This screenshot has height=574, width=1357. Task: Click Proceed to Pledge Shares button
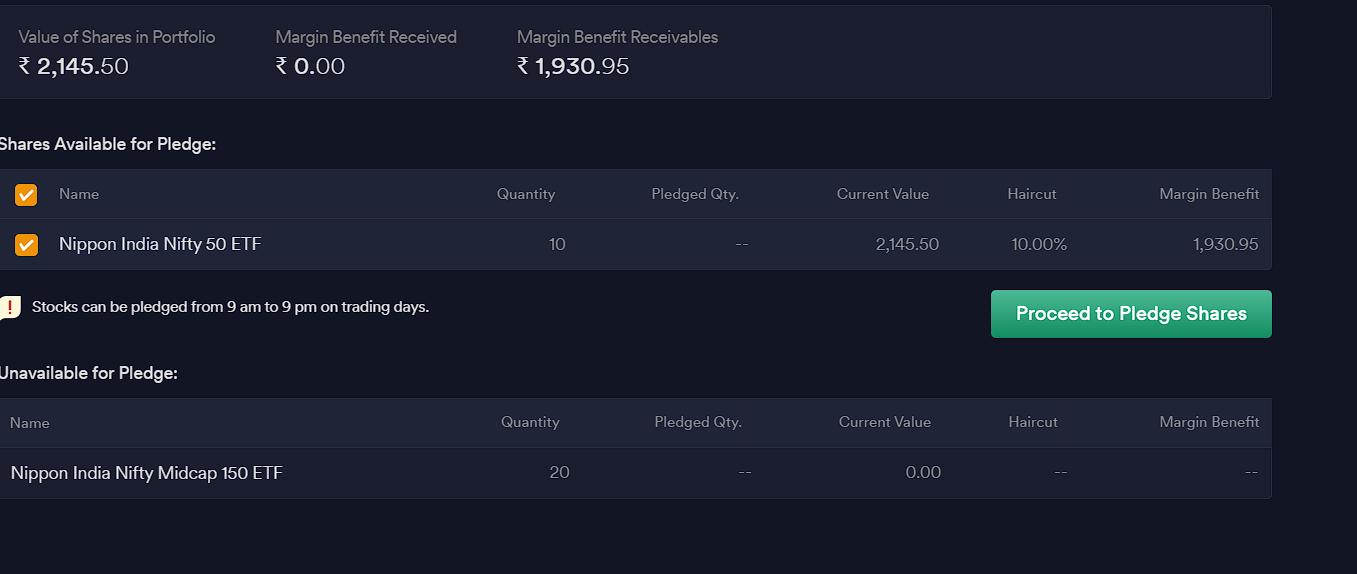(1131, 314)
